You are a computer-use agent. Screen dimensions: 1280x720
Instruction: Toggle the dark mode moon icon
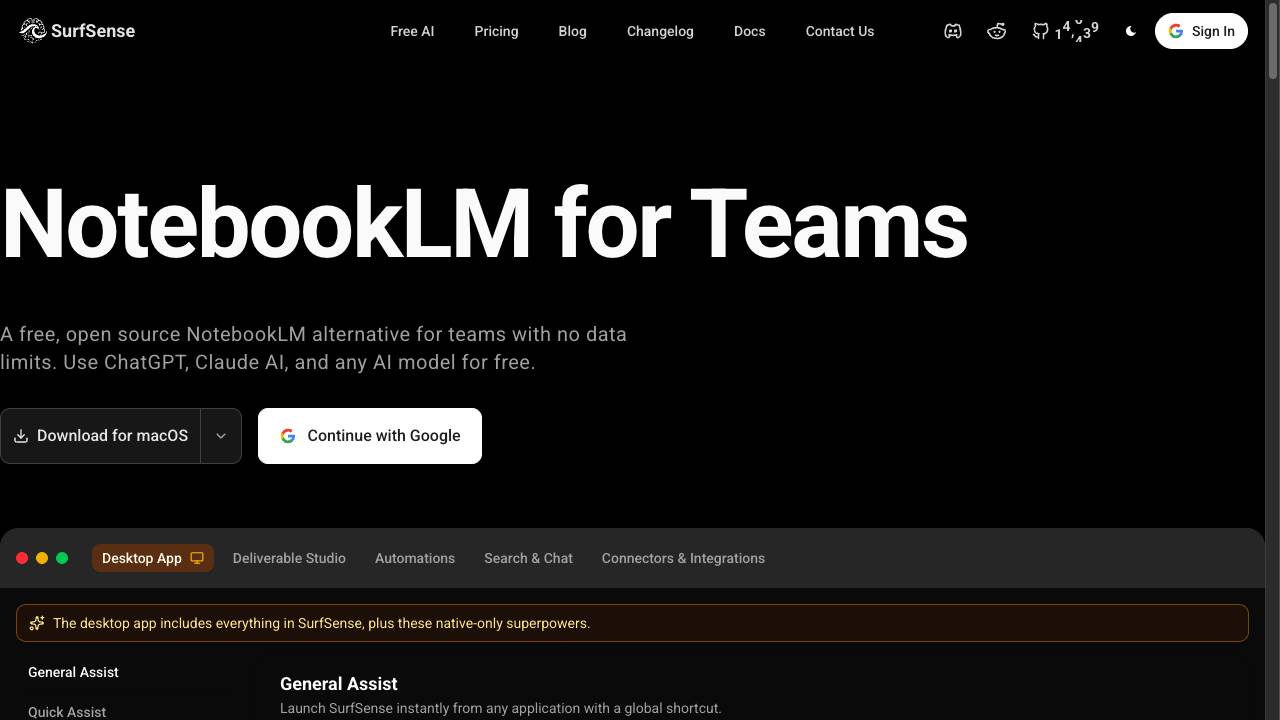click(1131, 31)
